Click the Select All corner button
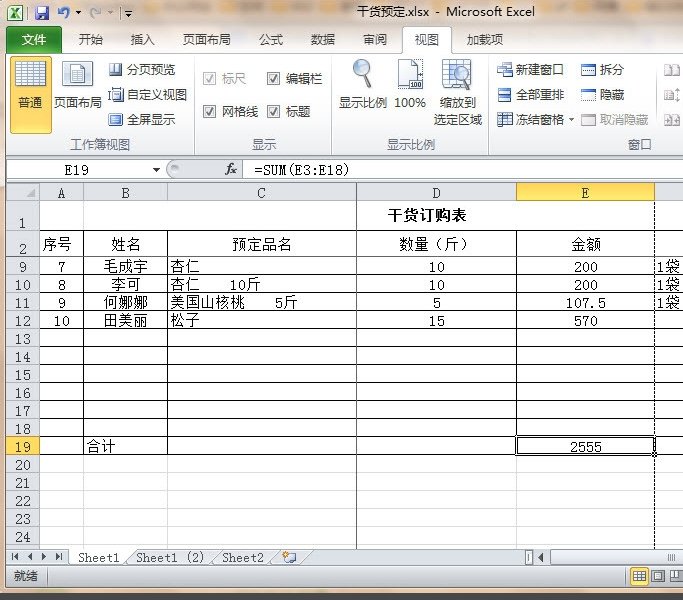The height and width of the screenshot is (600, 683). (x=23, y=193)
